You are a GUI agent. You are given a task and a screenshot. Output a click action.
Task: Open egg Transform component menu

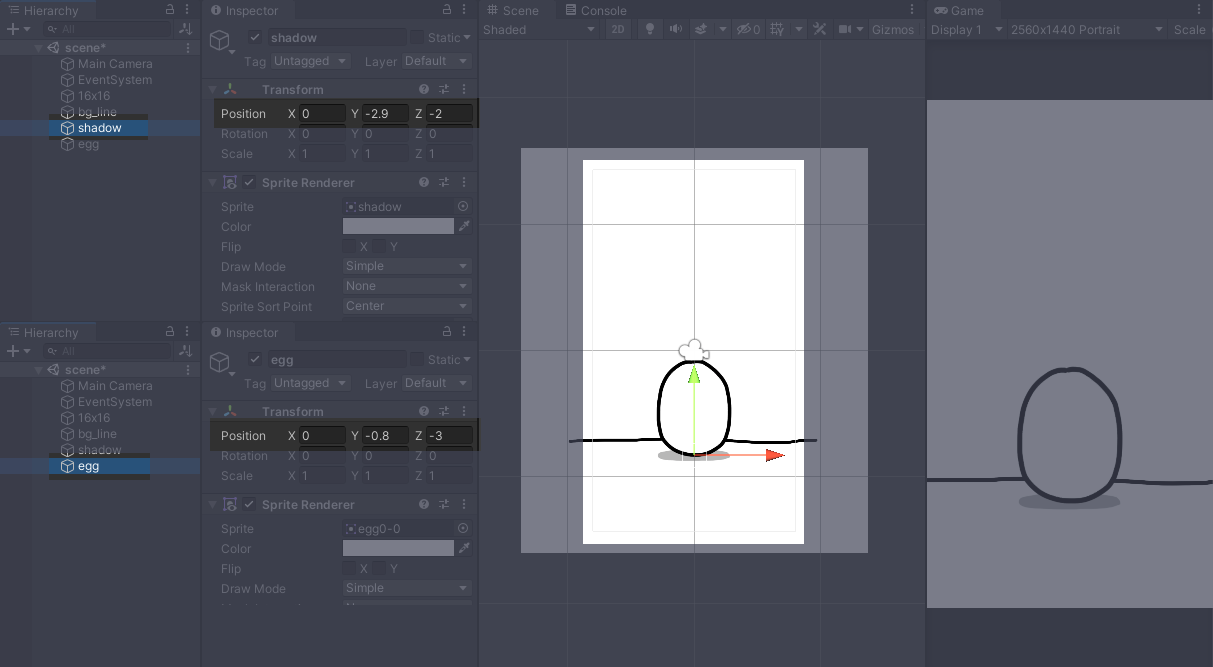[x=464, y=411]
